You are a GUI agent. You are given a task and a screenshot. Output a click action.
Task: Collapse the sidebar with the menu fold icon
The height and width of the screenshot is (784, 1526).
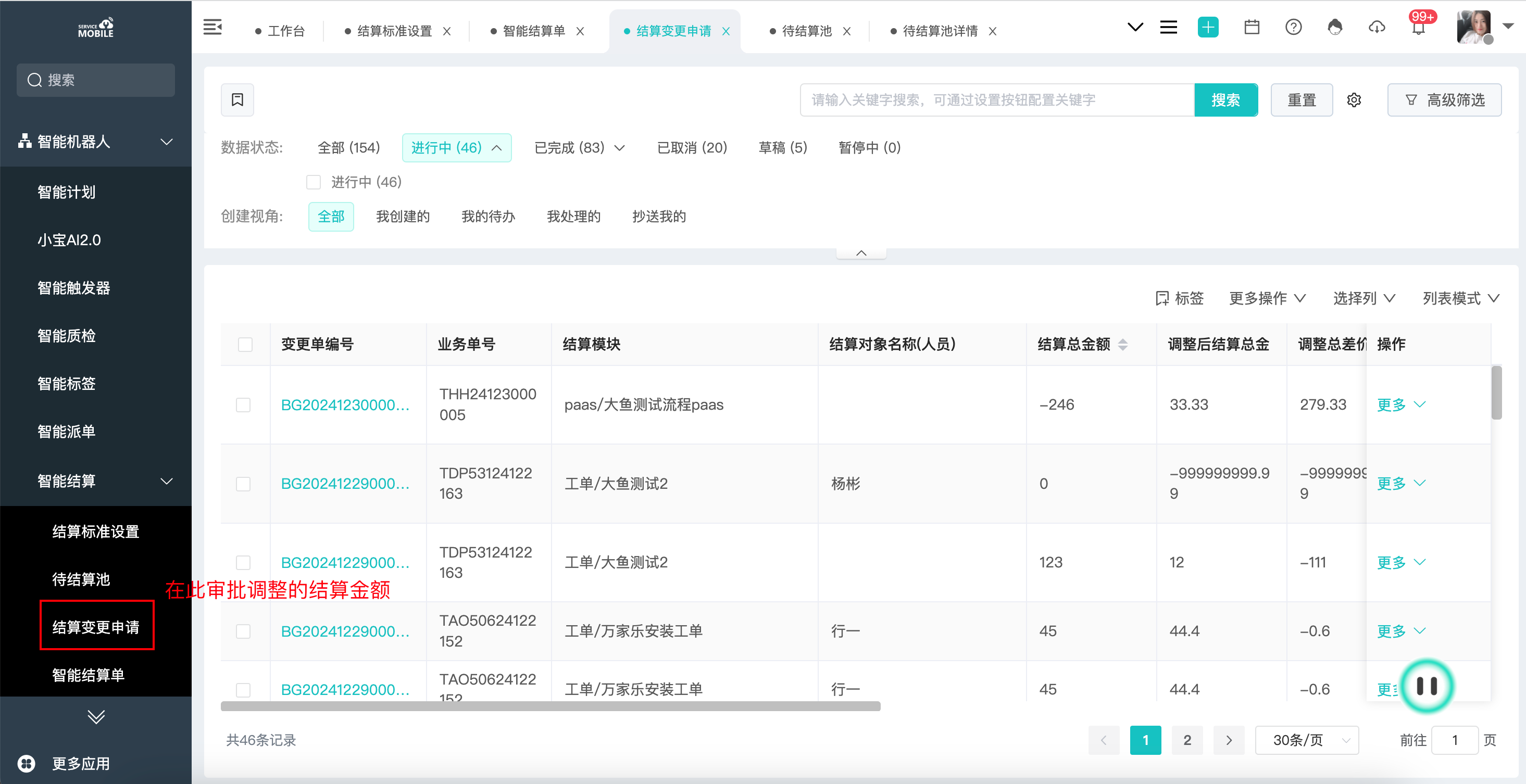212,27
